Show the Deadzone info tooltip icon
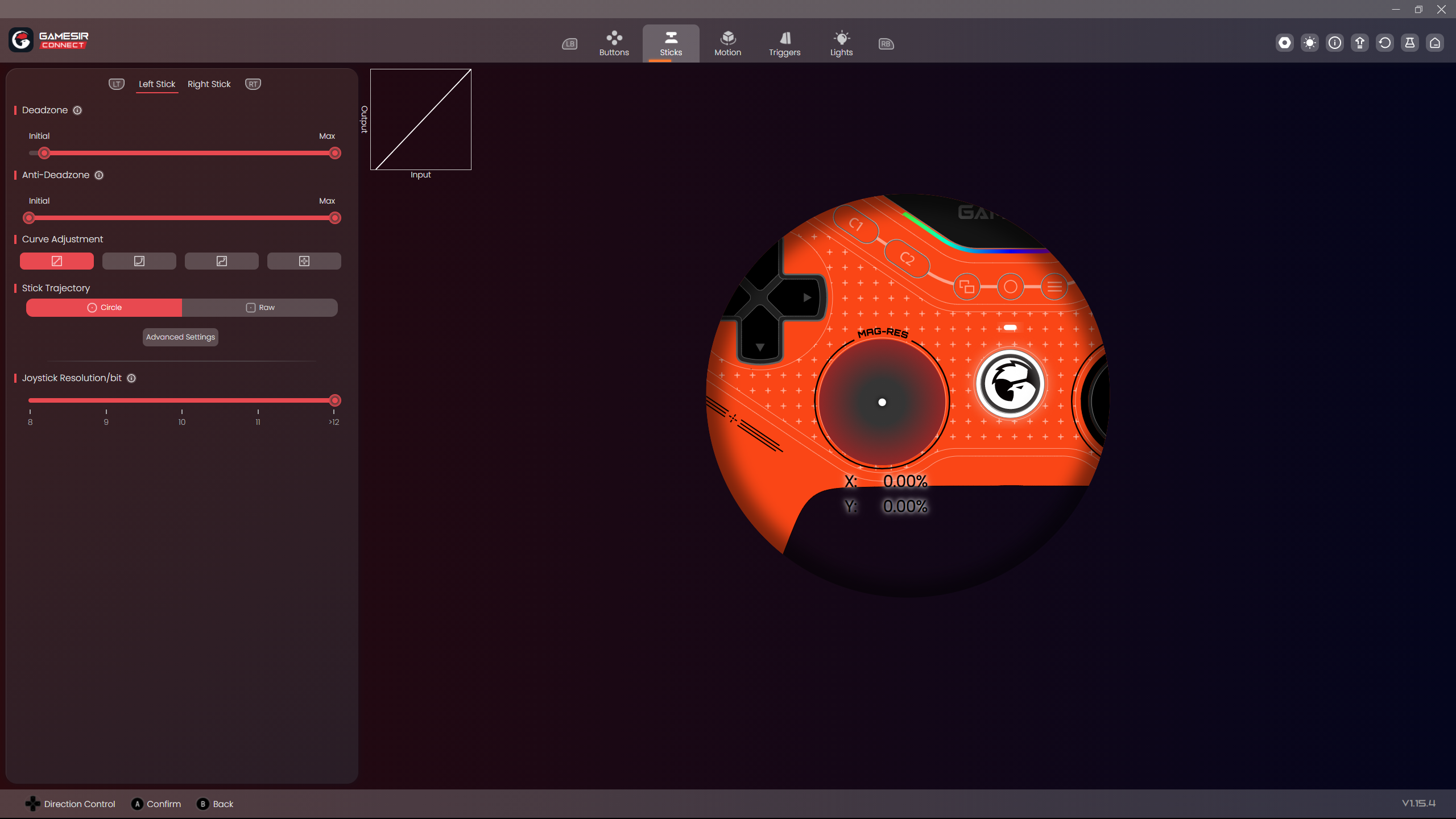Viewport: 1456px width, 819px height. tap(77, 110)
